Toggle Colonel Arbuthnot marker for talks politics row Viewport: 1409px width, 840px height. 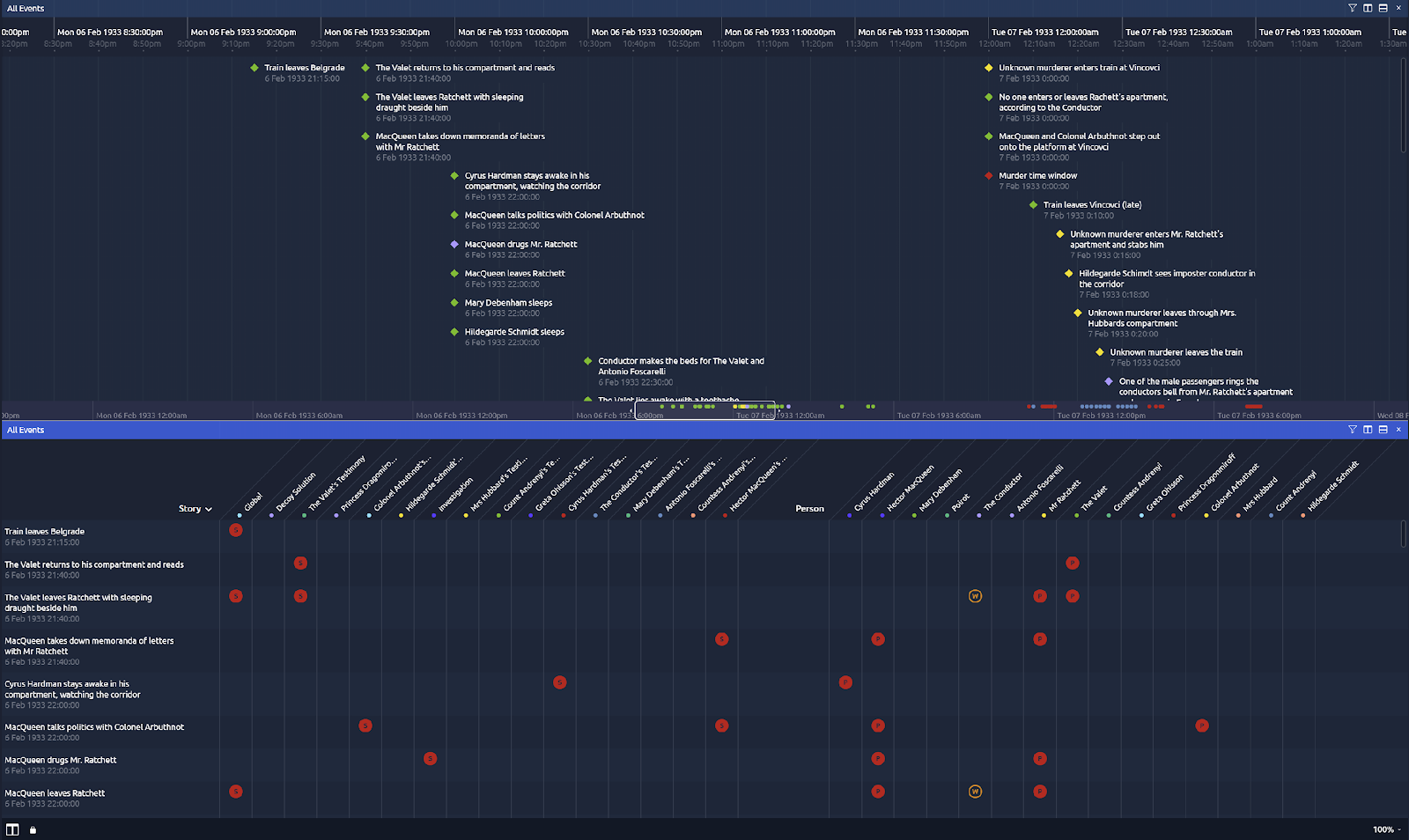point(1202,726)
